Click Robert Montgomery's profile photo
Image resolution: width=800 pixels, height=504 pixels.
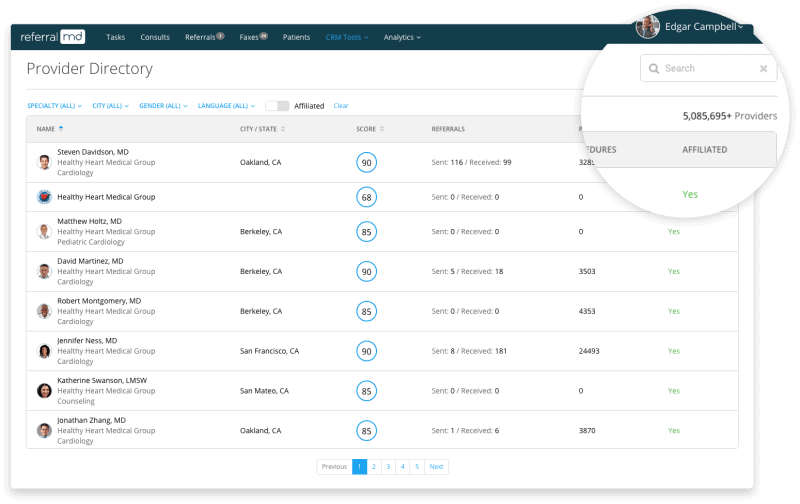pos(44,311)
